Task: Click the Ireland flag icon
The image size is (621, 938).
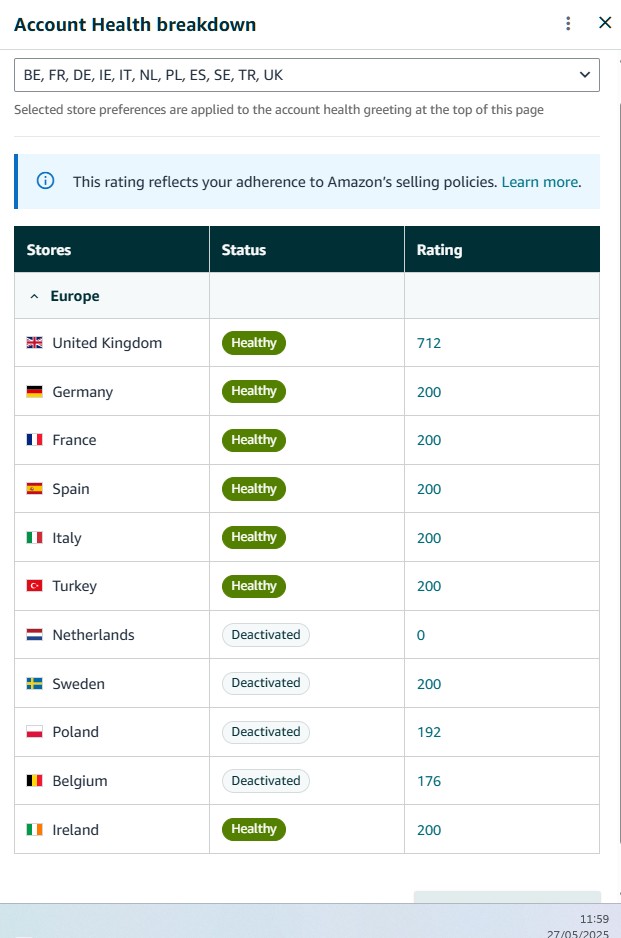Action: [x=35, y=829]
